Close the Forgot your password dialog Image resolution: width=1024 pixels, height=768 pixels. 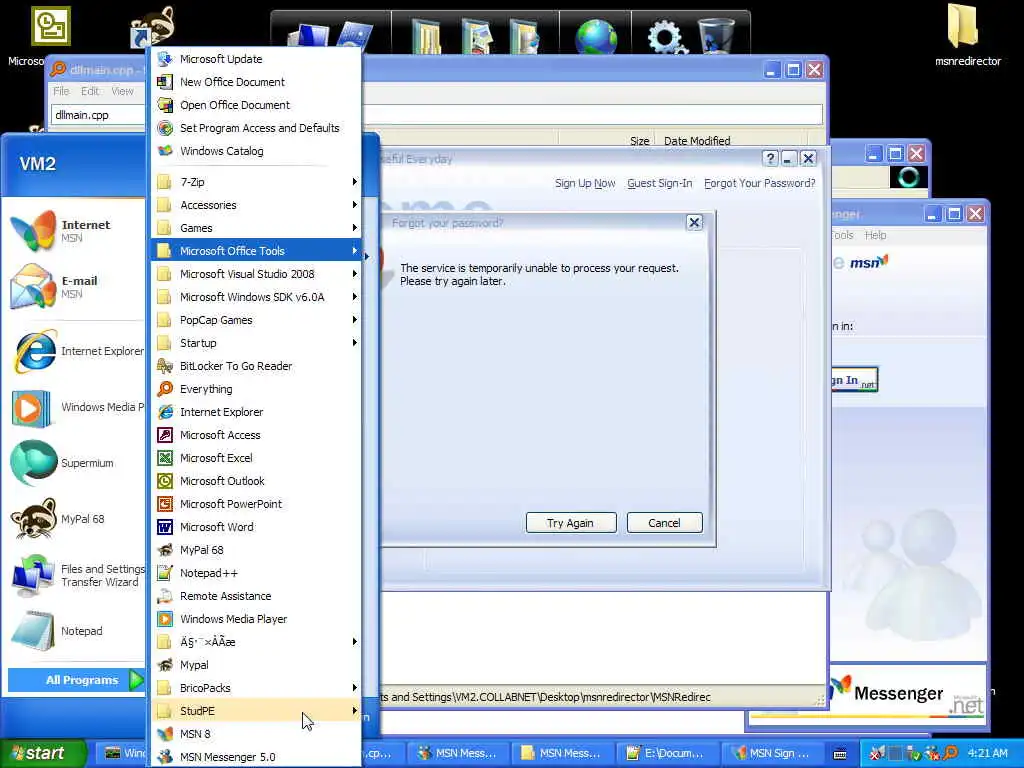(x=694, y=223)
